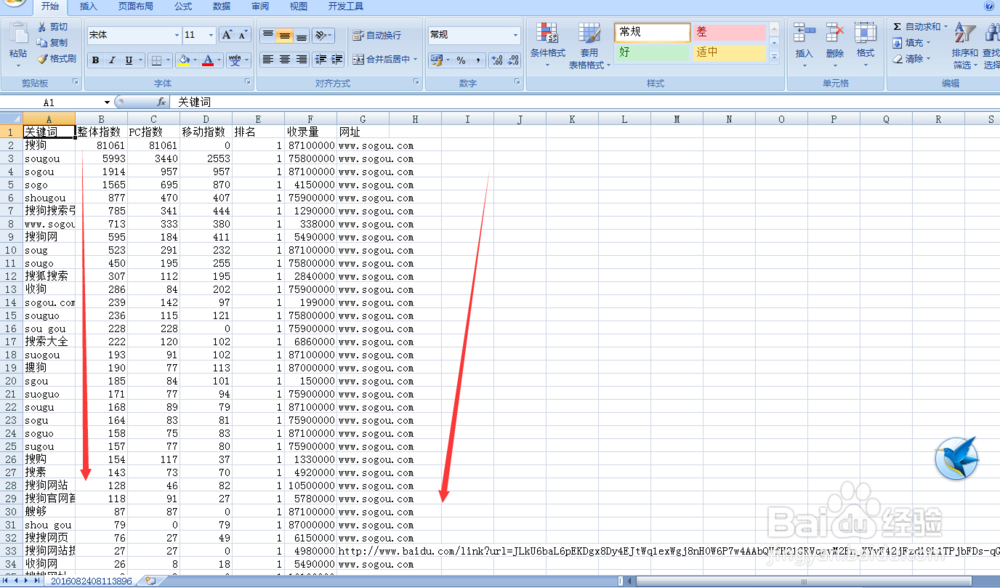Click the accounting number format icon
Image resolution: width=1000 pixels, height=588 pixels.
pos(436,60)
